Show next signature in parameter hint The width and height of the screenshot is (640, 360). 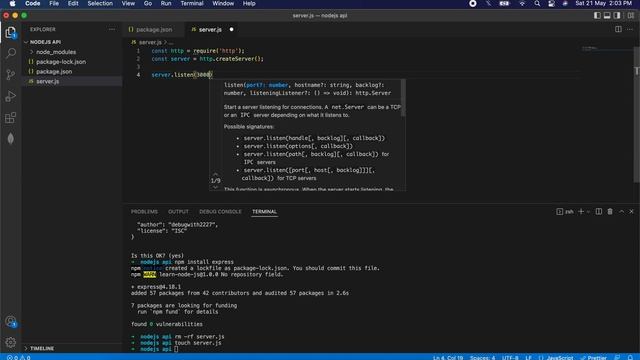pos(216,187)
